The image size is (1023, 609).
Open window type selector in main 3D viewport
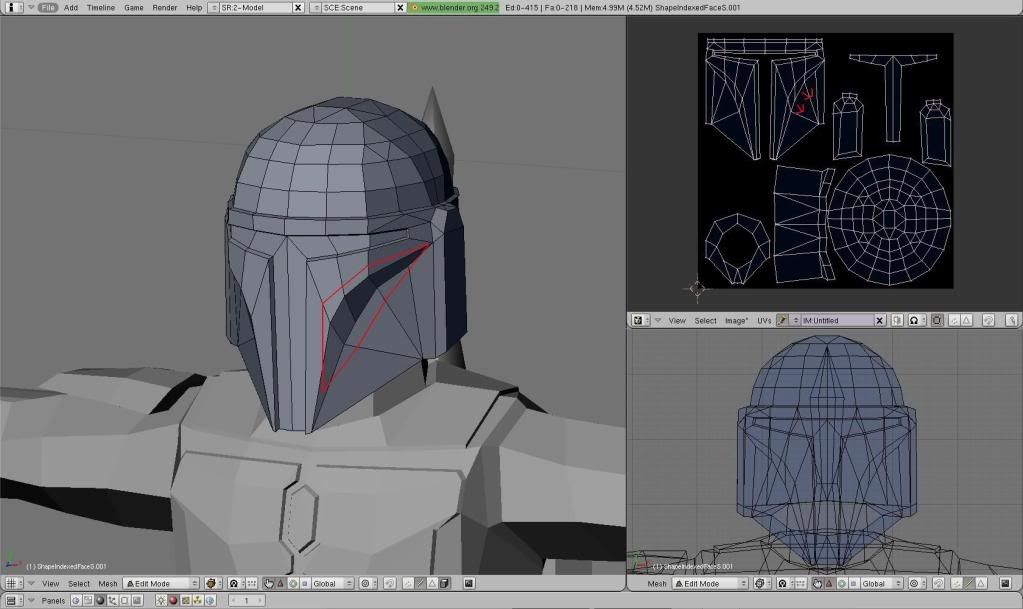(12, 584)
